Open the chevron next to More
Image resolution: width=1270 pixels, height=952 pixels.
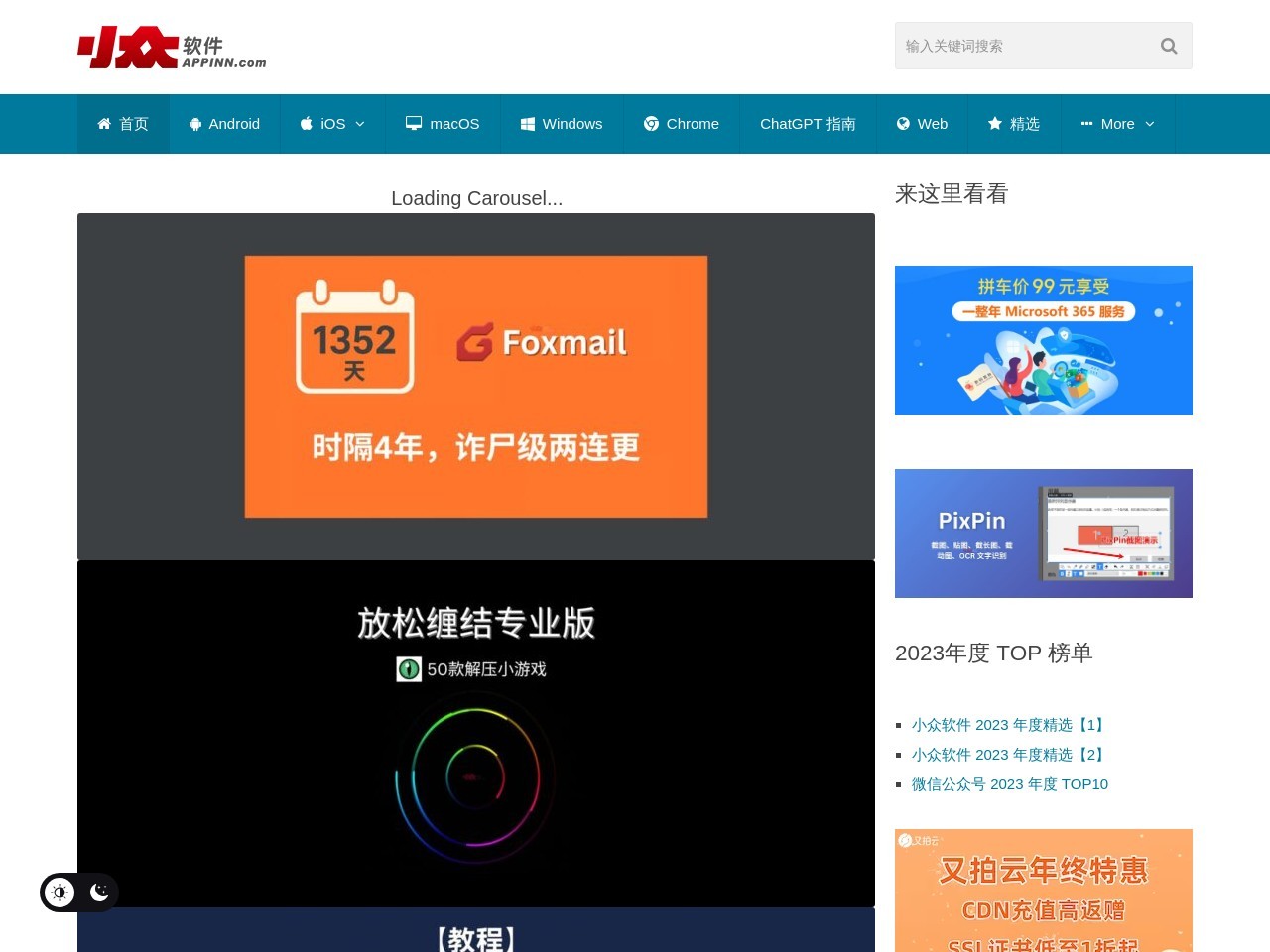pyautogui.click(x=1150, y=124)
